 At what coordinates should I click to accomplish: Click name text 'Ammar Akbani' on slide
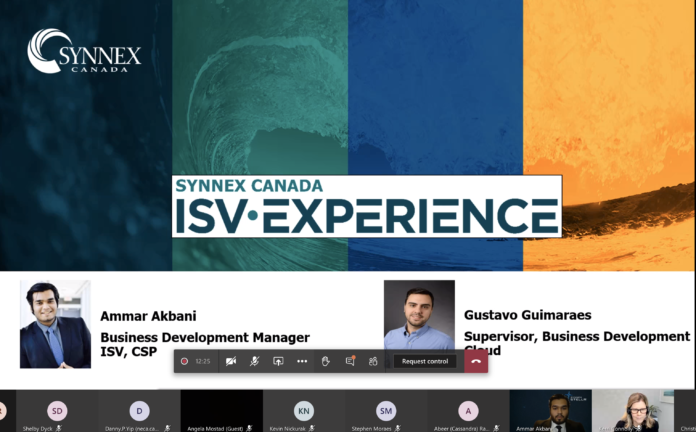coord(148,316)
